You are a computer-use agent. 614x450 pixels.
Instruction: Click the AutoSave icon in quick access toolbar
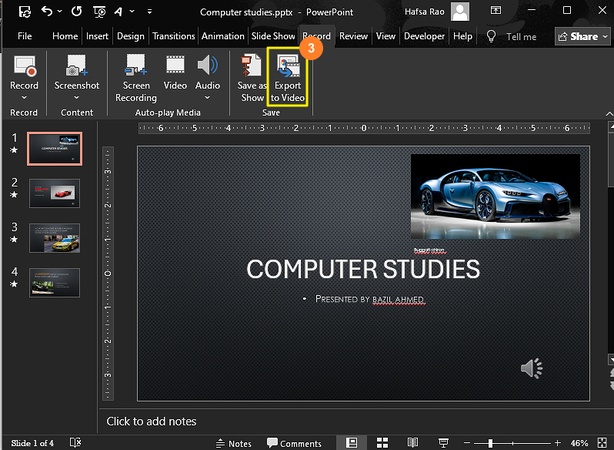24,12
